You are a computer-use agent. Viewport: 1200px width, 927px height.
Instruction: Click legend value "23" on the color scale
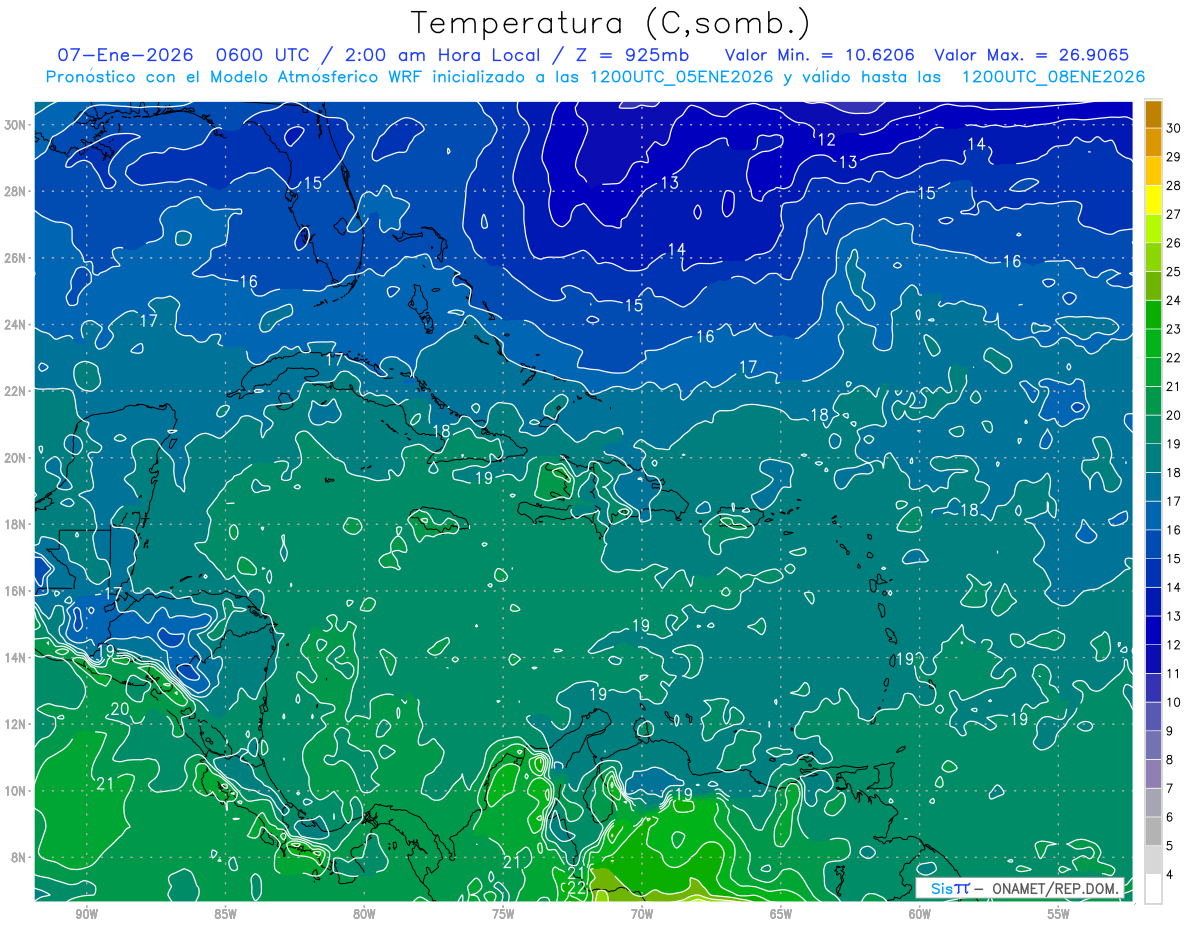(x=1175, y=329)
